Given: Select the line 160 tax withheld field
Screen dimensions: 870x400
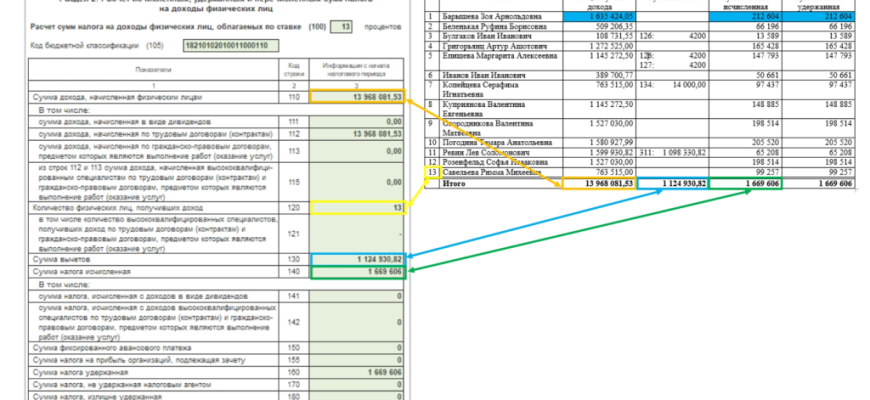Looking at the screenshot, I should 359,372.
